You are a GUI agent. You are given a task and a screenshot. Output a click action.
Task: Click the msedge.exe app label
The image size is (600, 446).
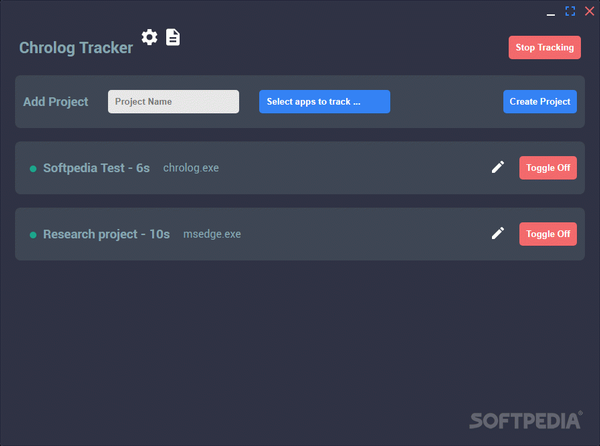pyautogui.click(x=212, y=234)
